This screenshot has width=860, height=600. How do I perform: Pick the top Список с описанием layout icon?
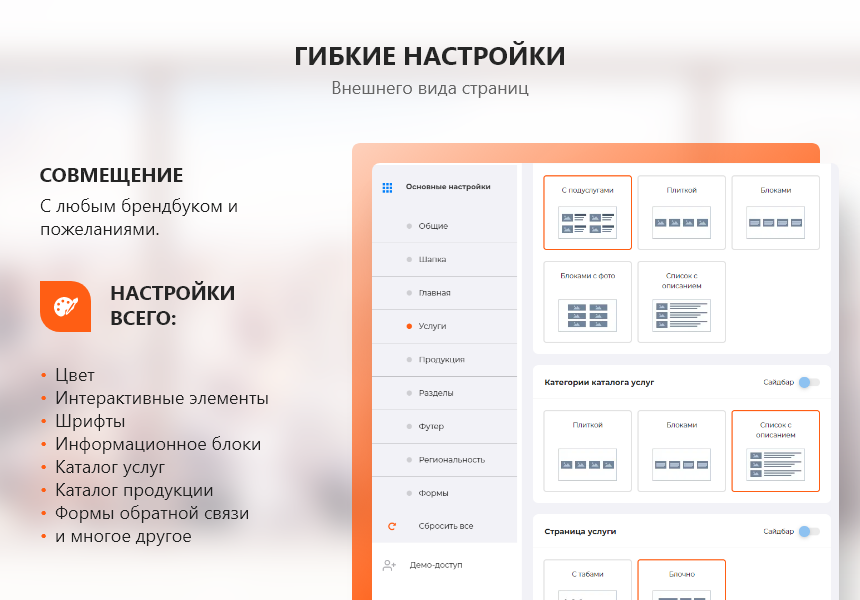tap(681, 314)
